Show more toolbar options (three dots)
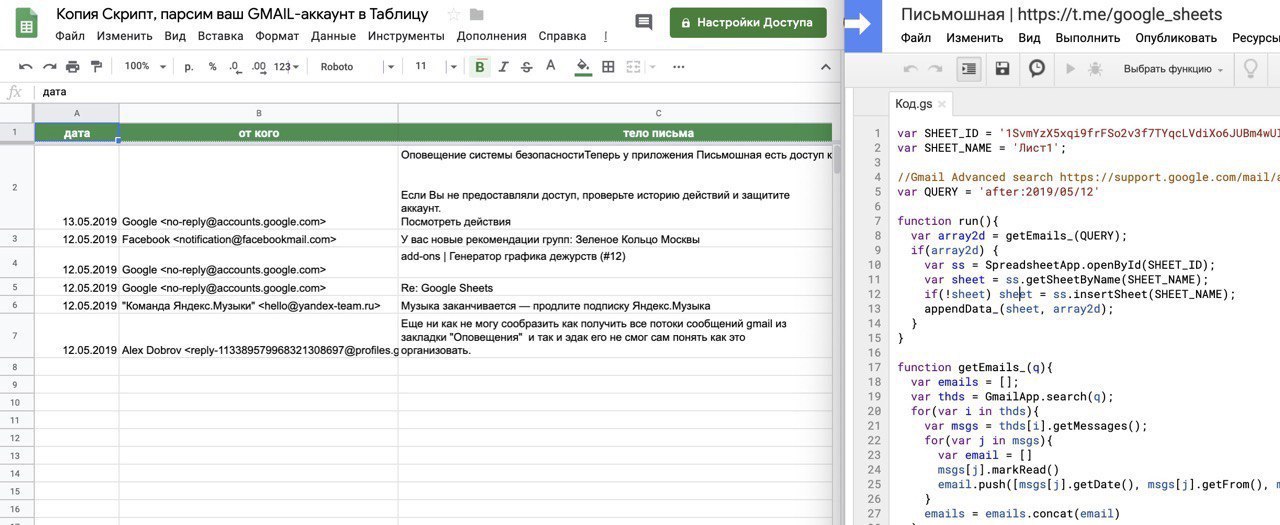The height and width of the screenshot is (525, 1280). pos(679,67)
